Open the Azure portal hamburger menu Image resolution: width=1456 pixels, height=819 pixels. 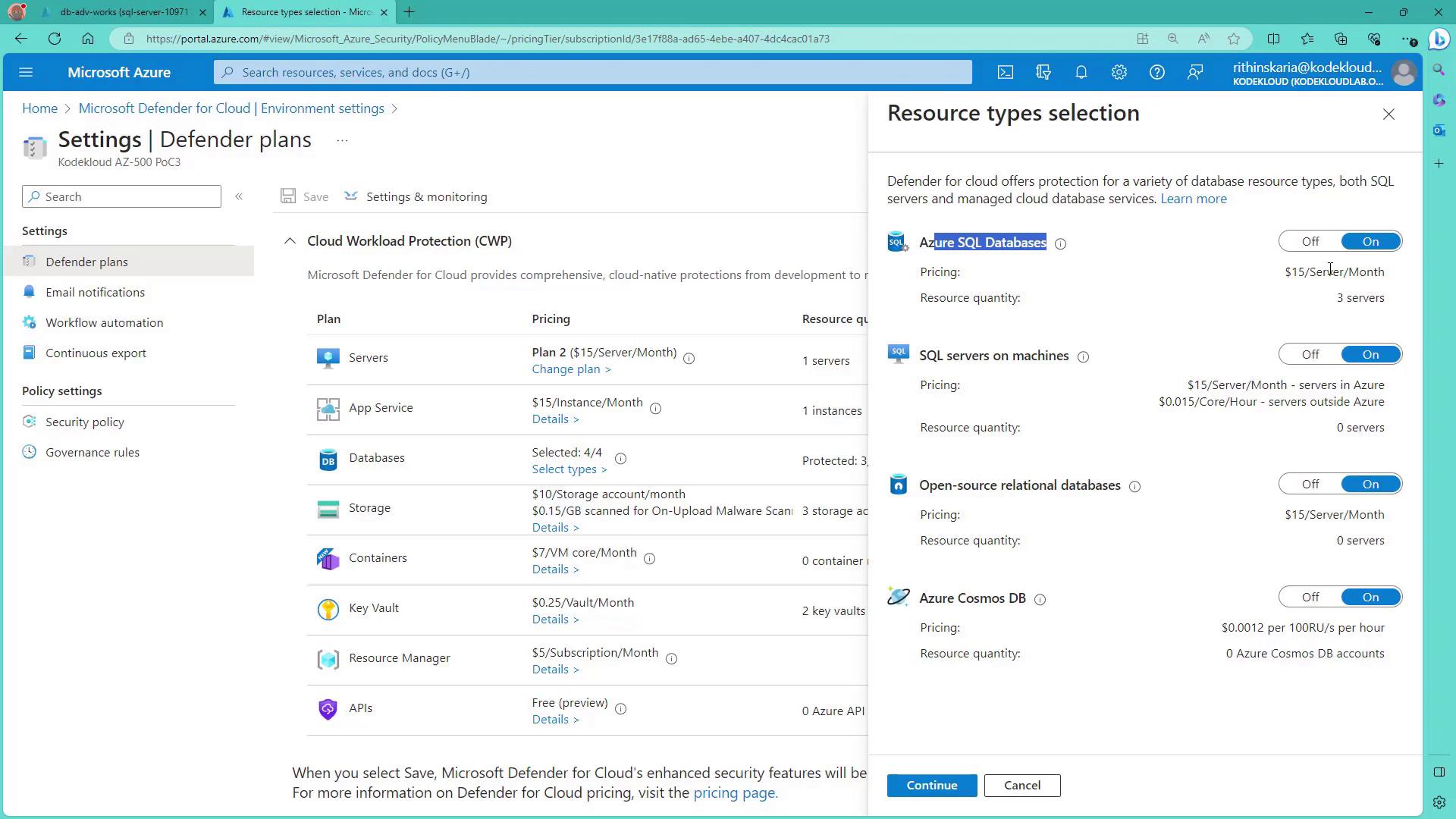26,73
